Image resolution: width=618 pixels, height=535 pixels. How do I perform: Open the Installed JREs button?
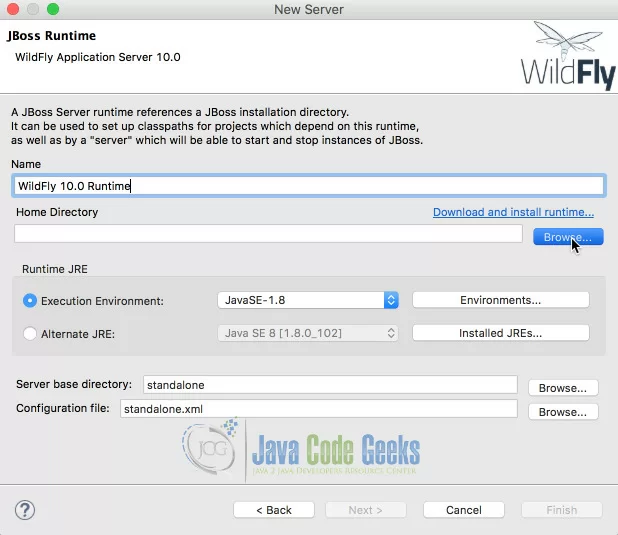[x=501, y=333]
